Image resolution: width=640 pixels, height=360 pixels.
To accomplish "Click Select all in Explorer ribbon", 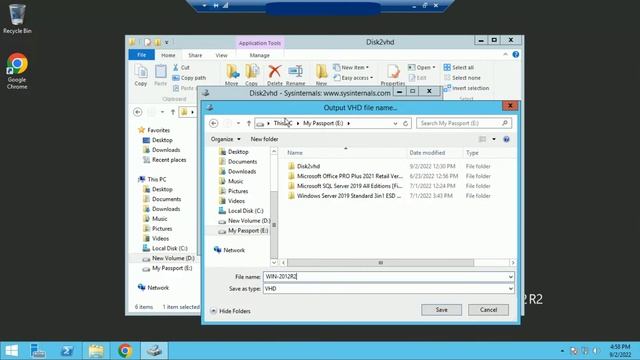I will 459,67.
